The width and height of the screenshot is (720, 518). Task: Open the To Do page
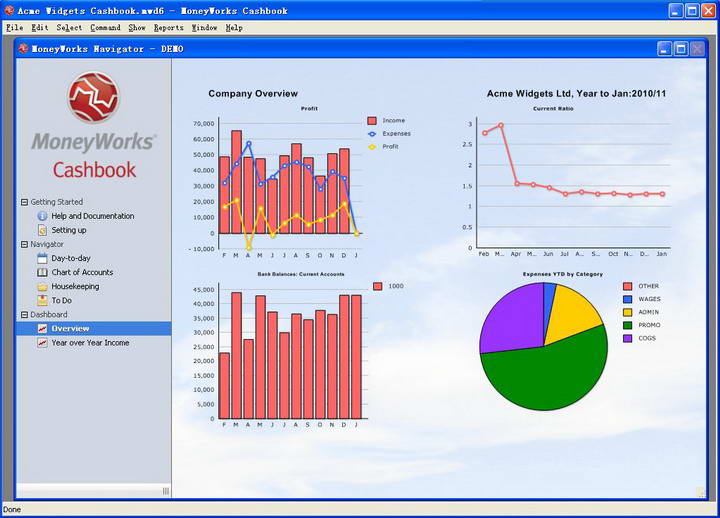[x=62, y=300]
